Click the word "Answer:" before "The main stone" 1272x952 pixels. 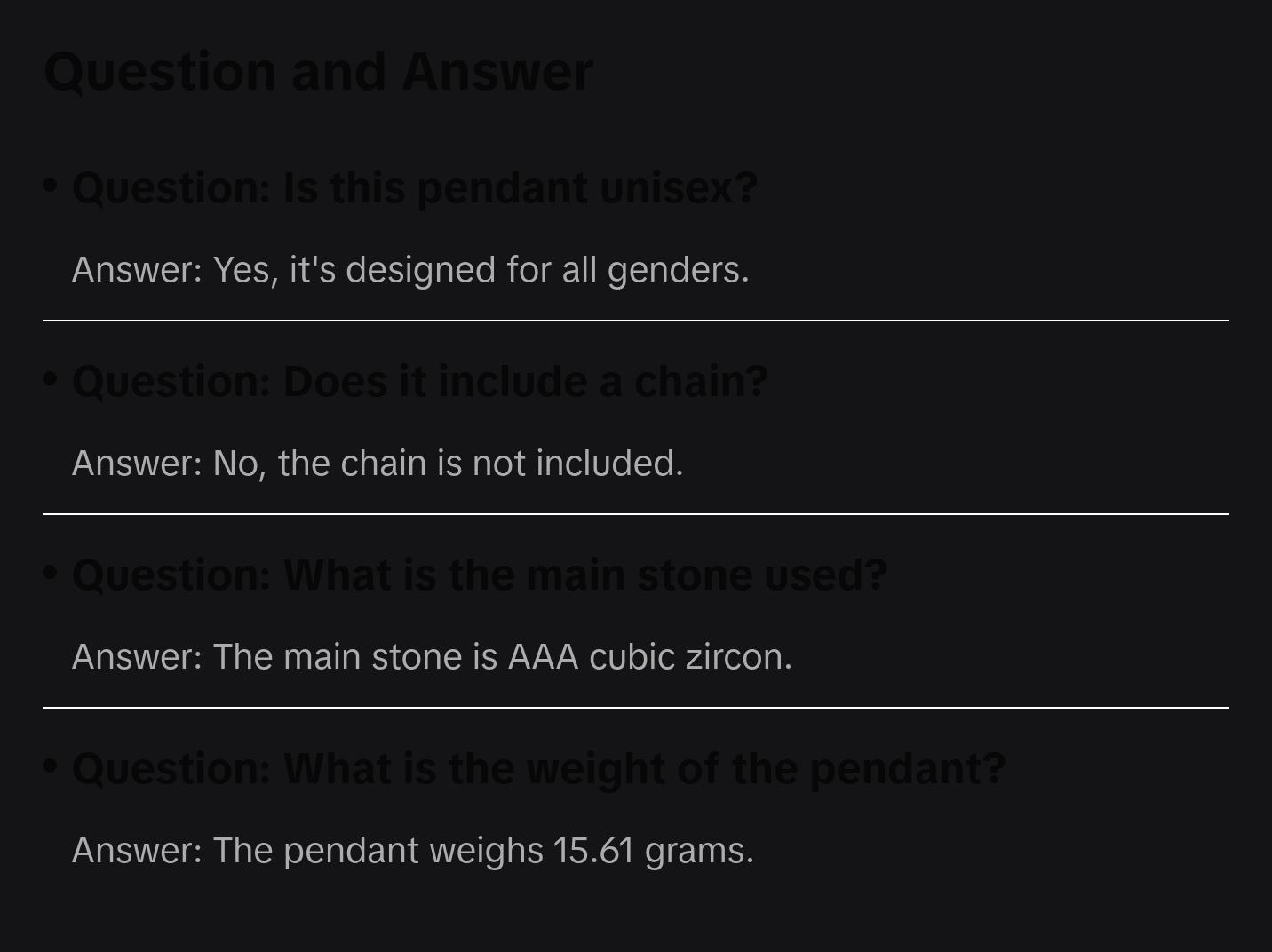click(138, 657)
